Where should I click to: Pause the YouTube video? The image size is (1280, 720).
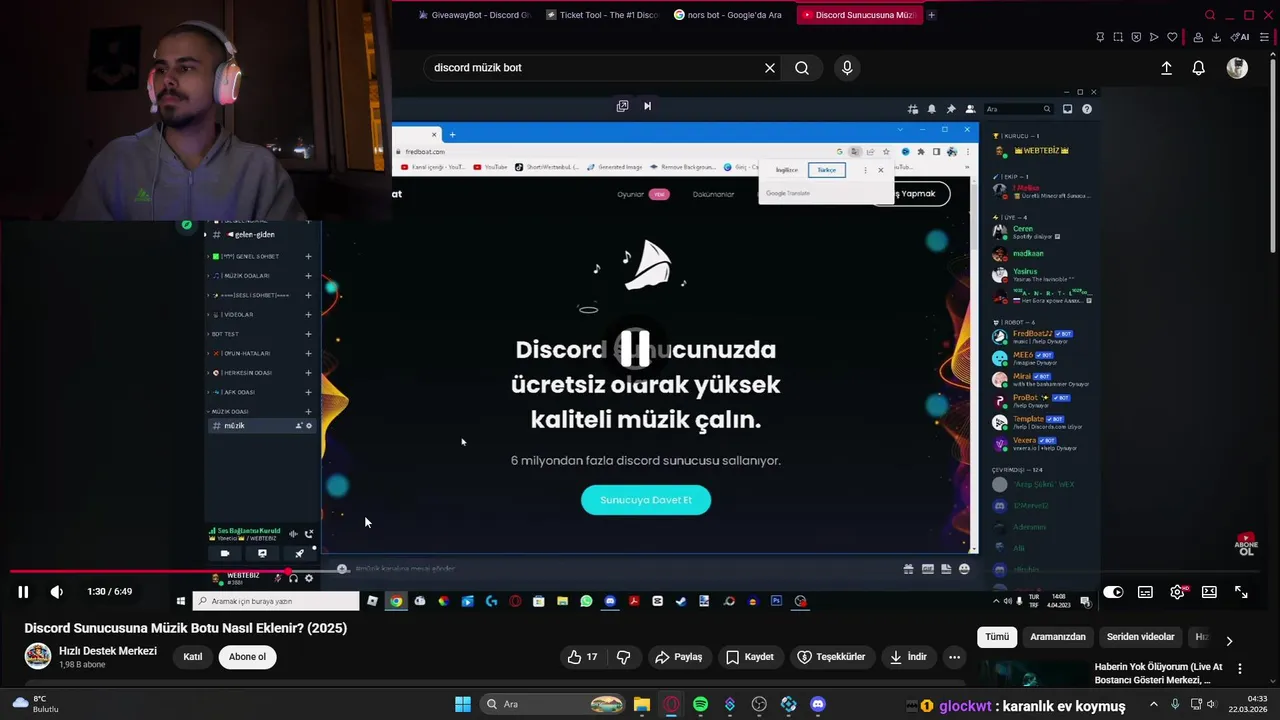pos(23,592)
